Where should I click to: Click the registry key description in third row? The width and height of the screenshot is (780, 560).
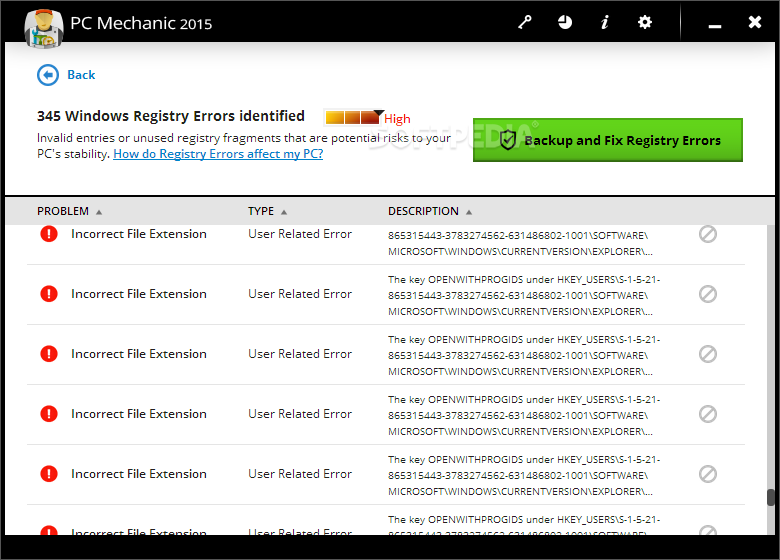524,356
